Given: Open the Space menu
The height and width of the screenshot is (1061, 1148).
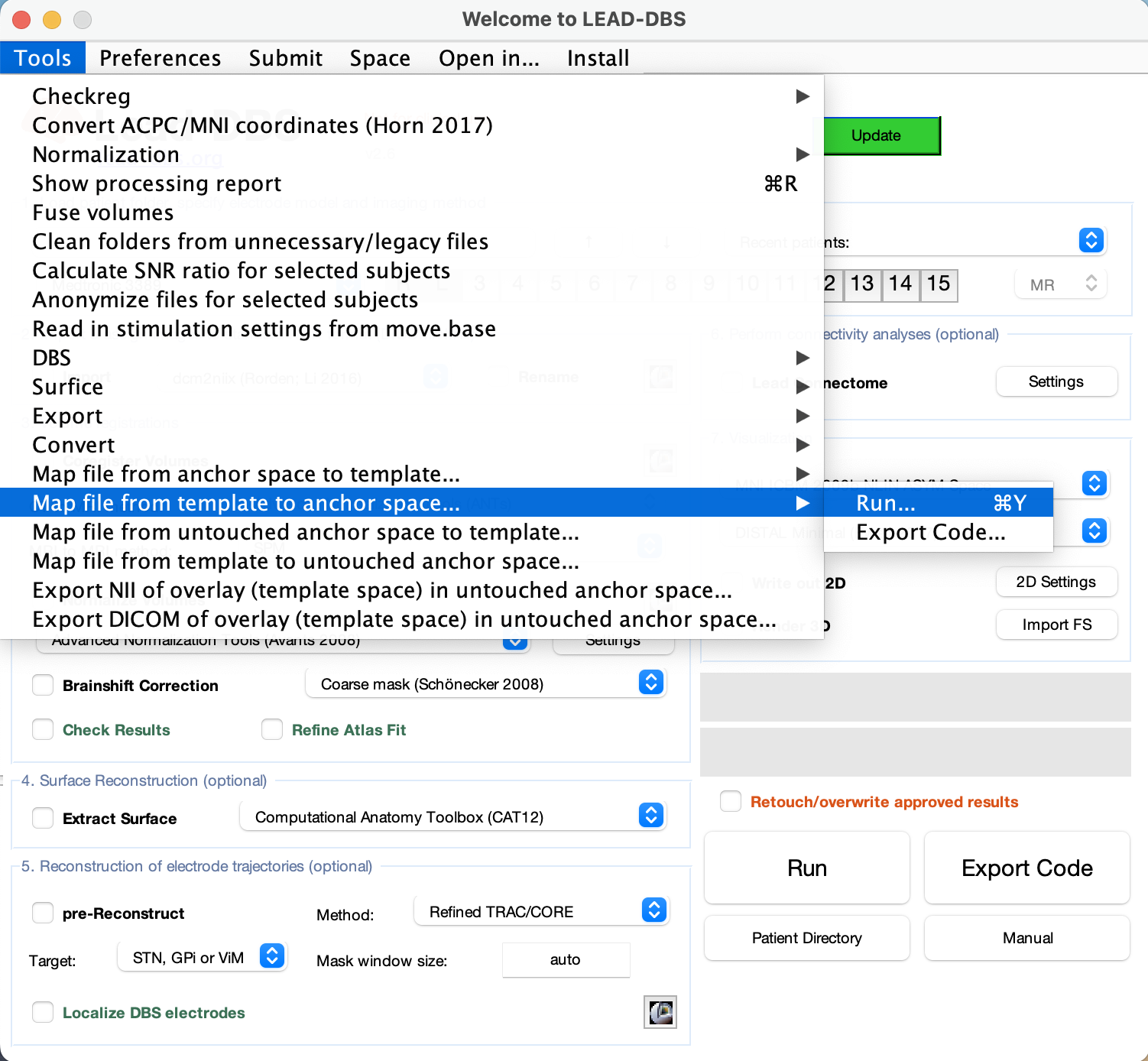Looking at the screenshot, I should point(380,58).
